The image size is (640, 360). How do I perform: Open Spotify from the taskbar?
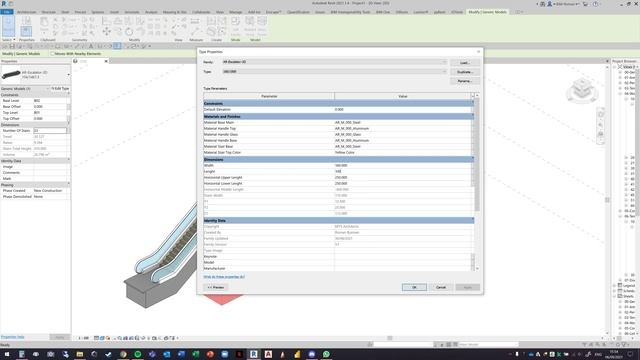(138, 354)
